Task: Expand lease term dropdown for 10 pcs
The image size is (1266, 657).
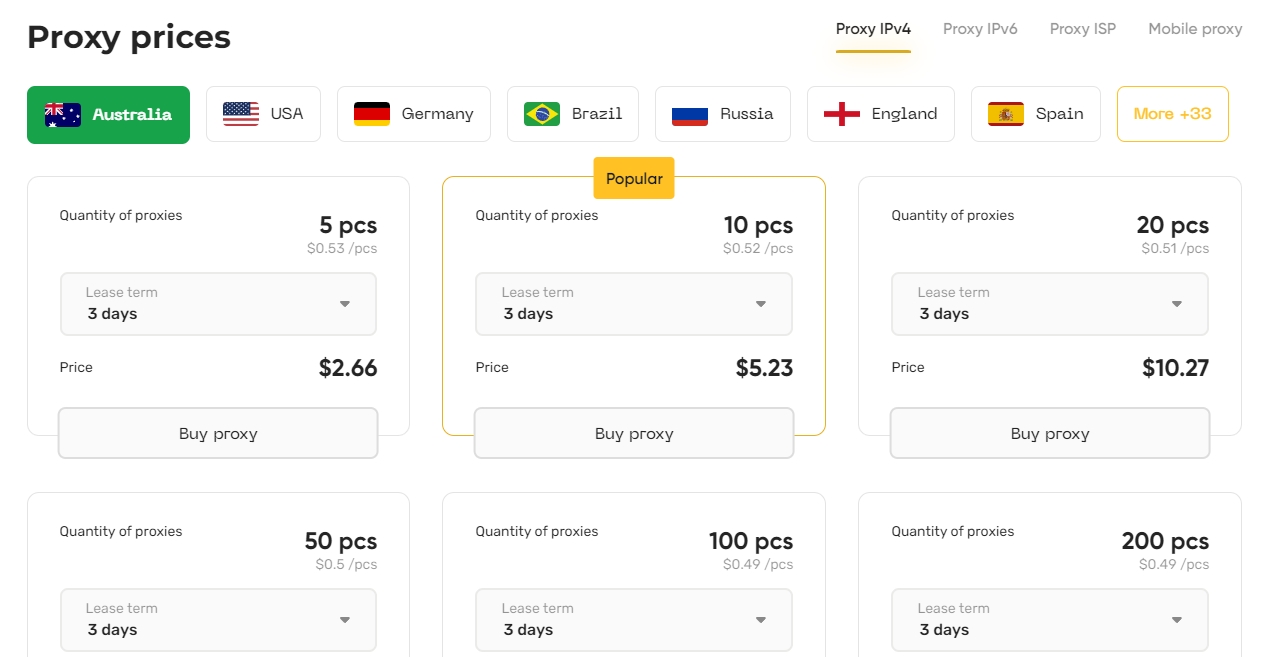Action: tap(634, 304)
